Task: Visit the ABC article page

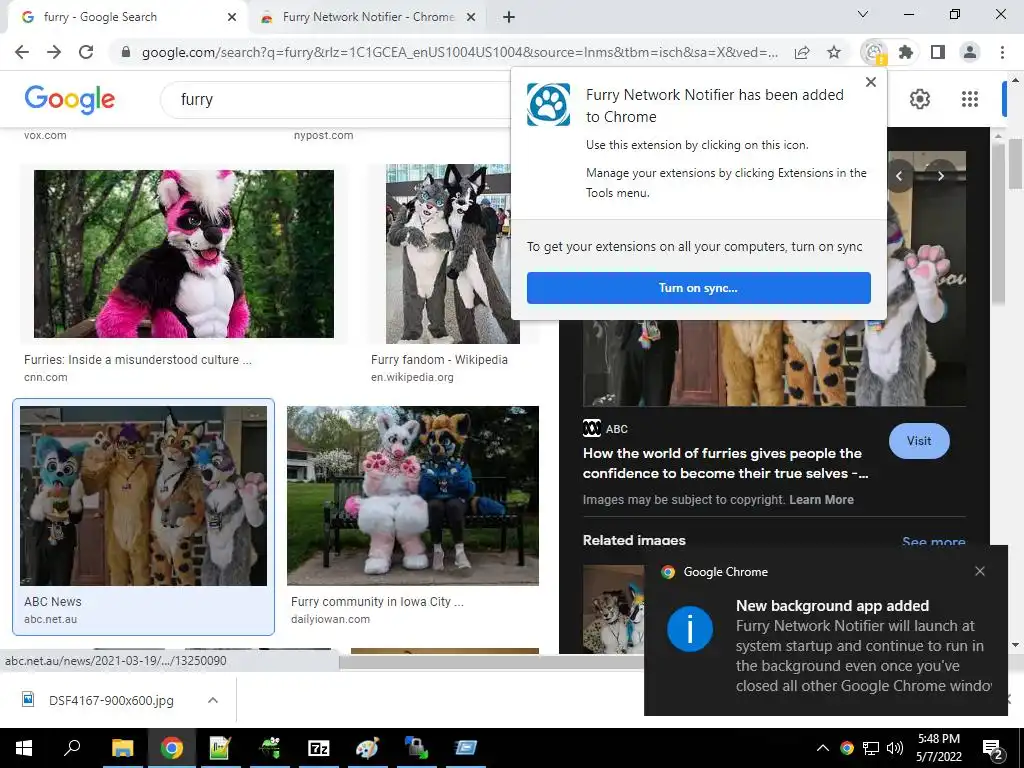Action: coord(919,441)
